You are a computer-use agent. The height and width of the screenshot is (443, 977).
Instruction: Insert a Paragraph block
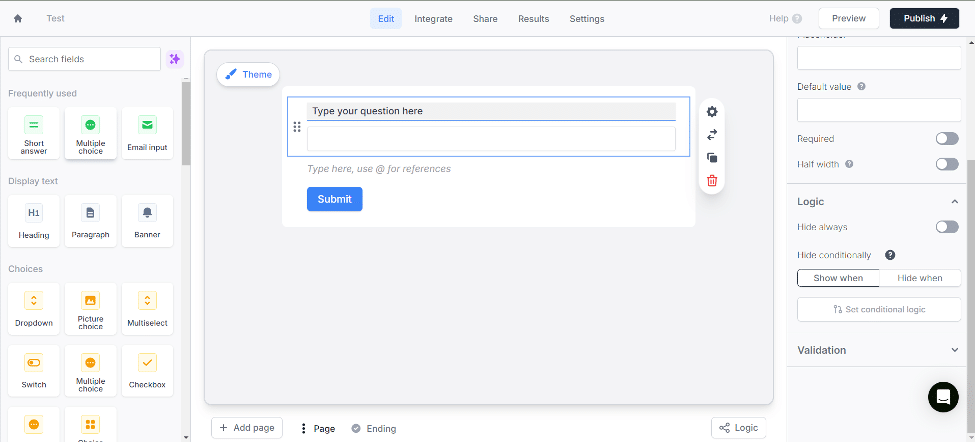[x=90, y=221]
